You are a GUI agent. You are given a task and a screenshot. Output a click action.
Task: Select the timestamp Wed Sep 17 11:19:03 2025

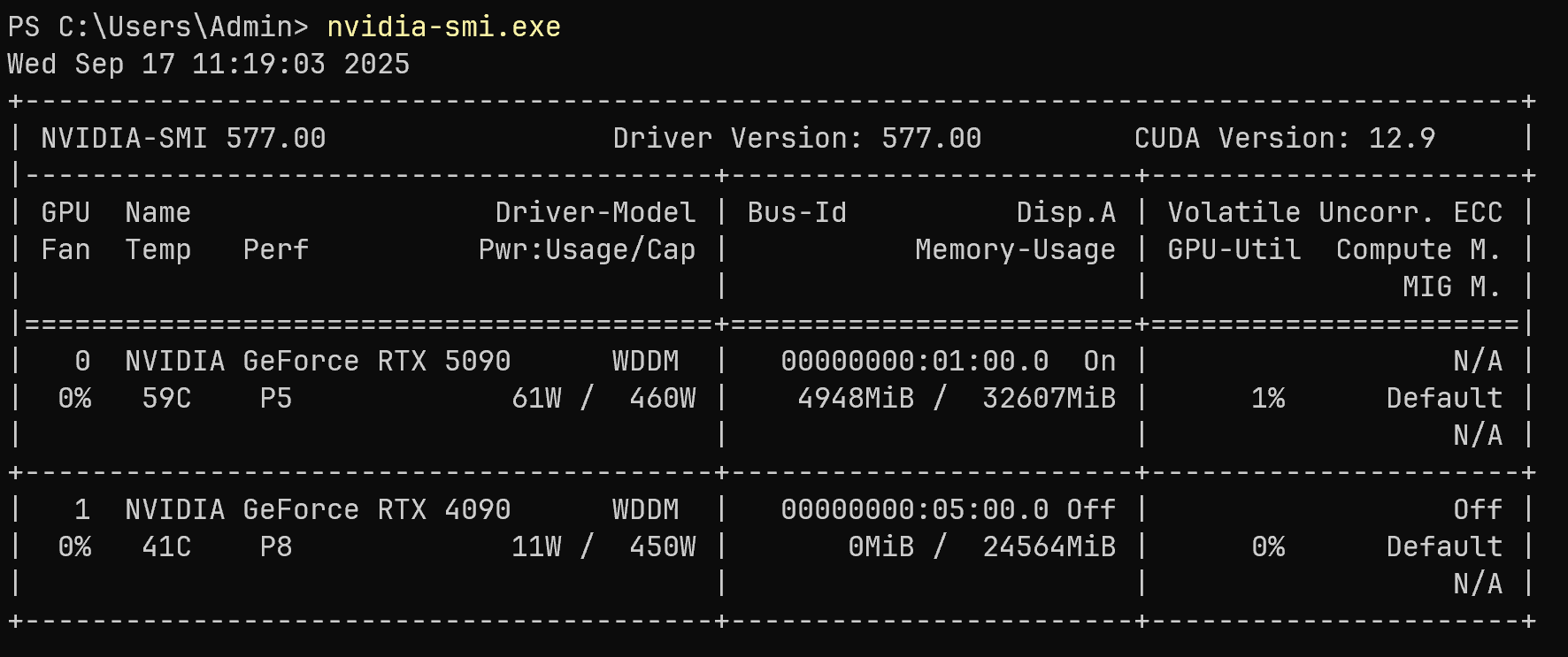pos(209,64)
